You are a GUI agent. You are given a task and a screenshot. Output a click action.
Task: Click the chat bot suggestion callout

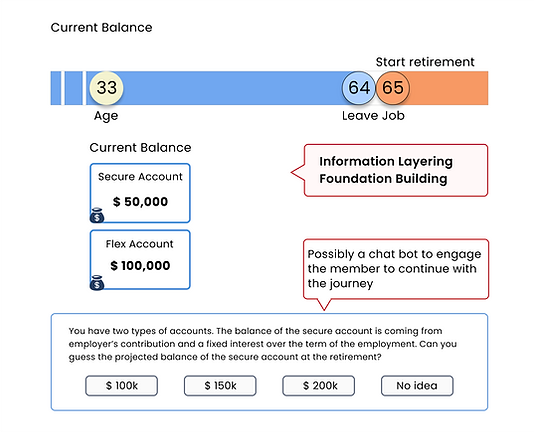[396, 269]
